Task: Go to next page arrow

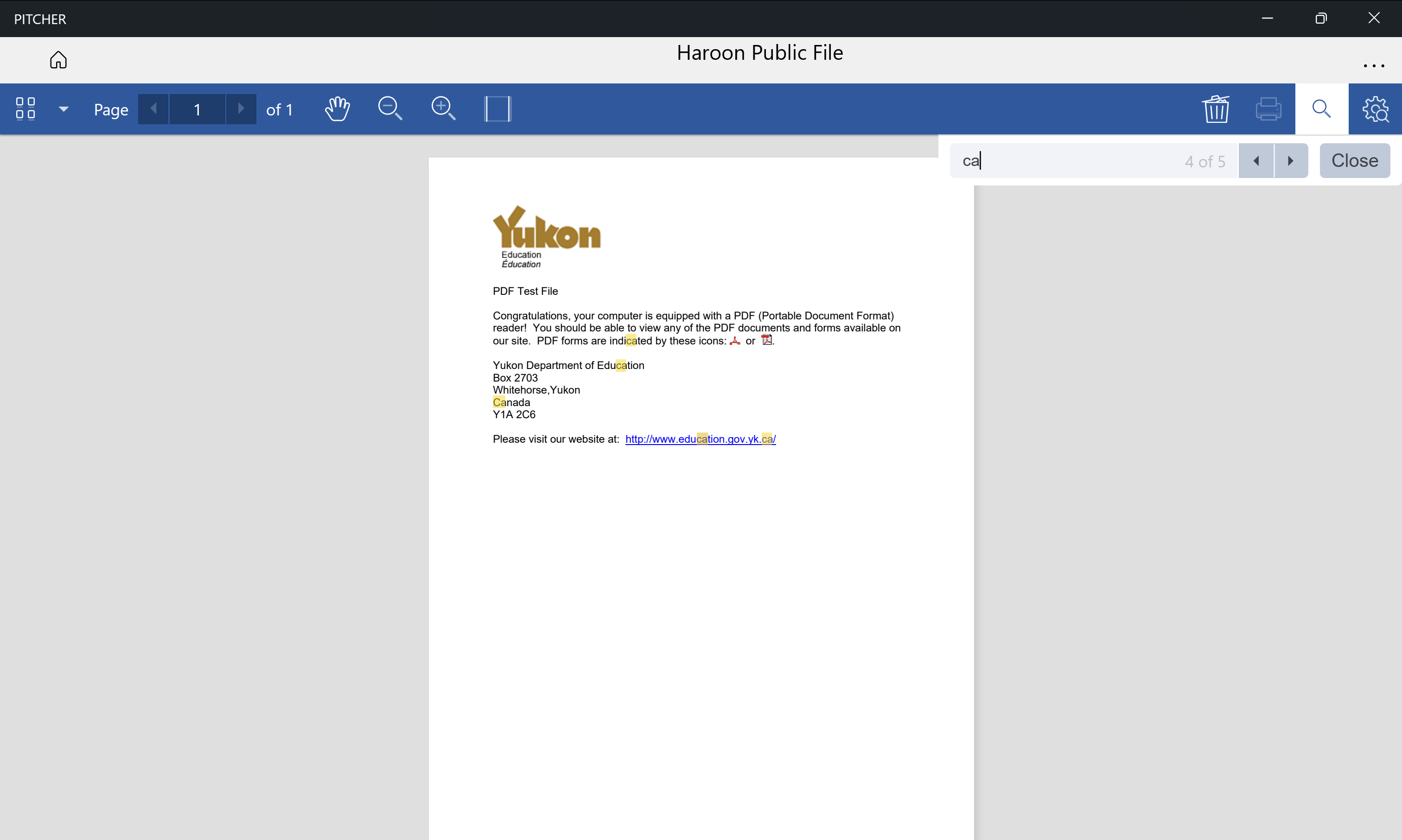Action: [x=241, y=108]
